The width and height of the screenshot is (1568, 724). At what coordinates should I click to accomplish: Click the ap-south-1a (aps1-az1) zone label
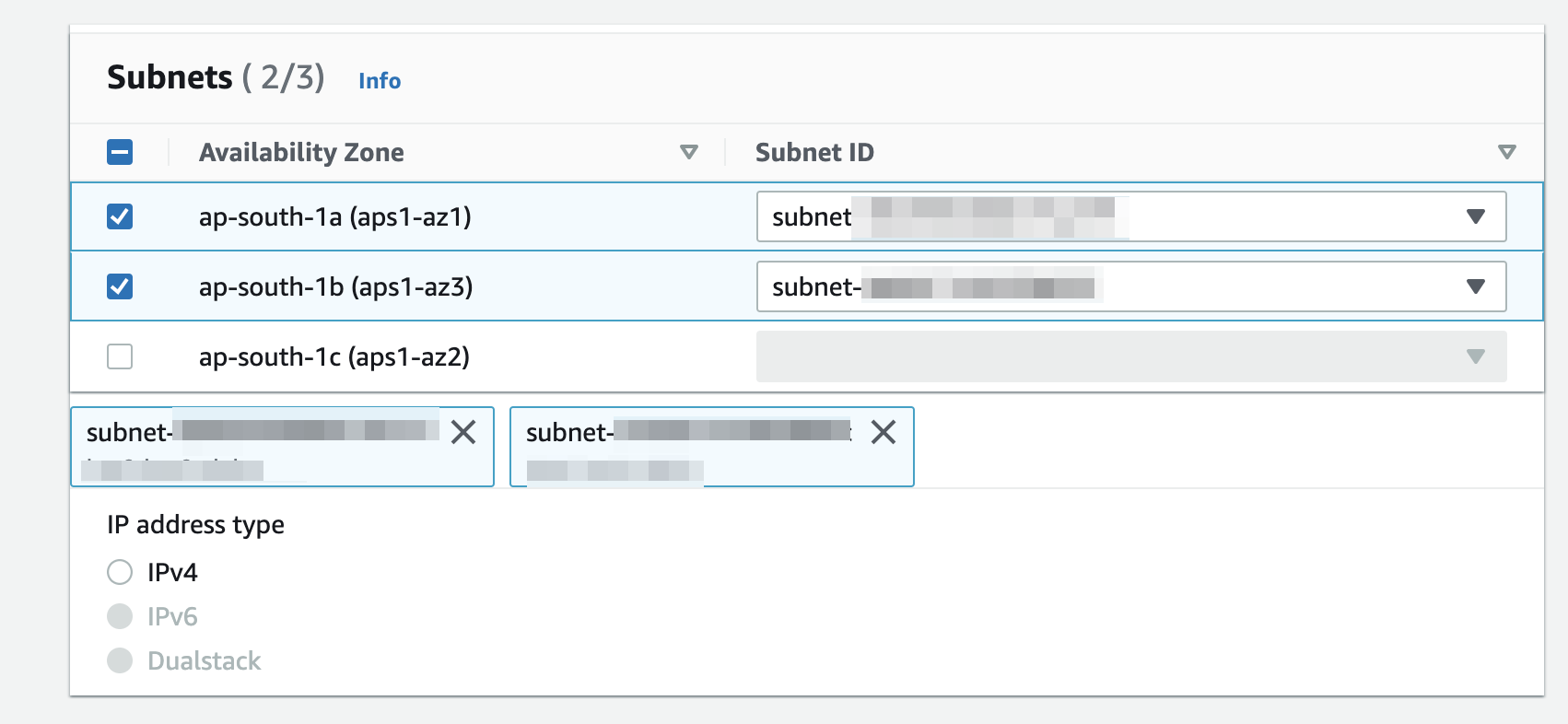[335, 216]
